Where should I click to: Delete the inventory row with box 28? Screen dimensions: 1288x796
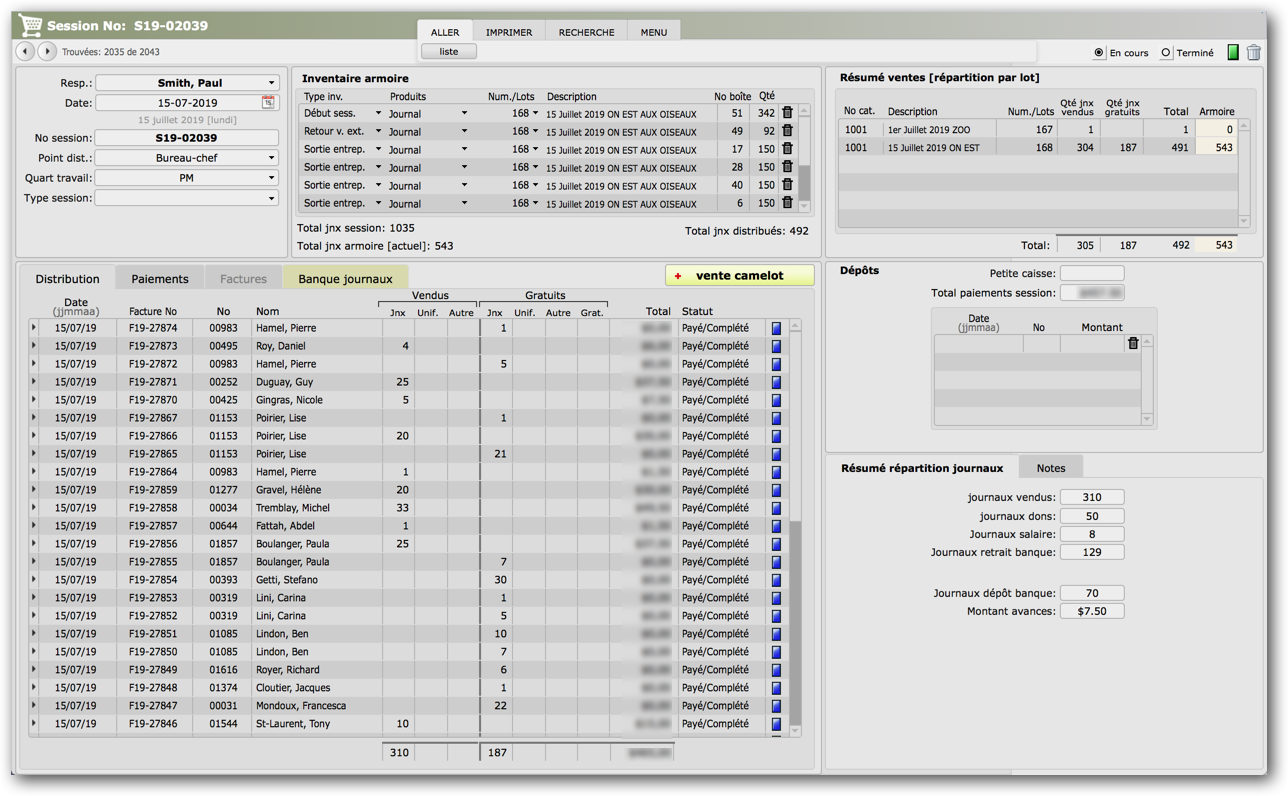point(787,167)
